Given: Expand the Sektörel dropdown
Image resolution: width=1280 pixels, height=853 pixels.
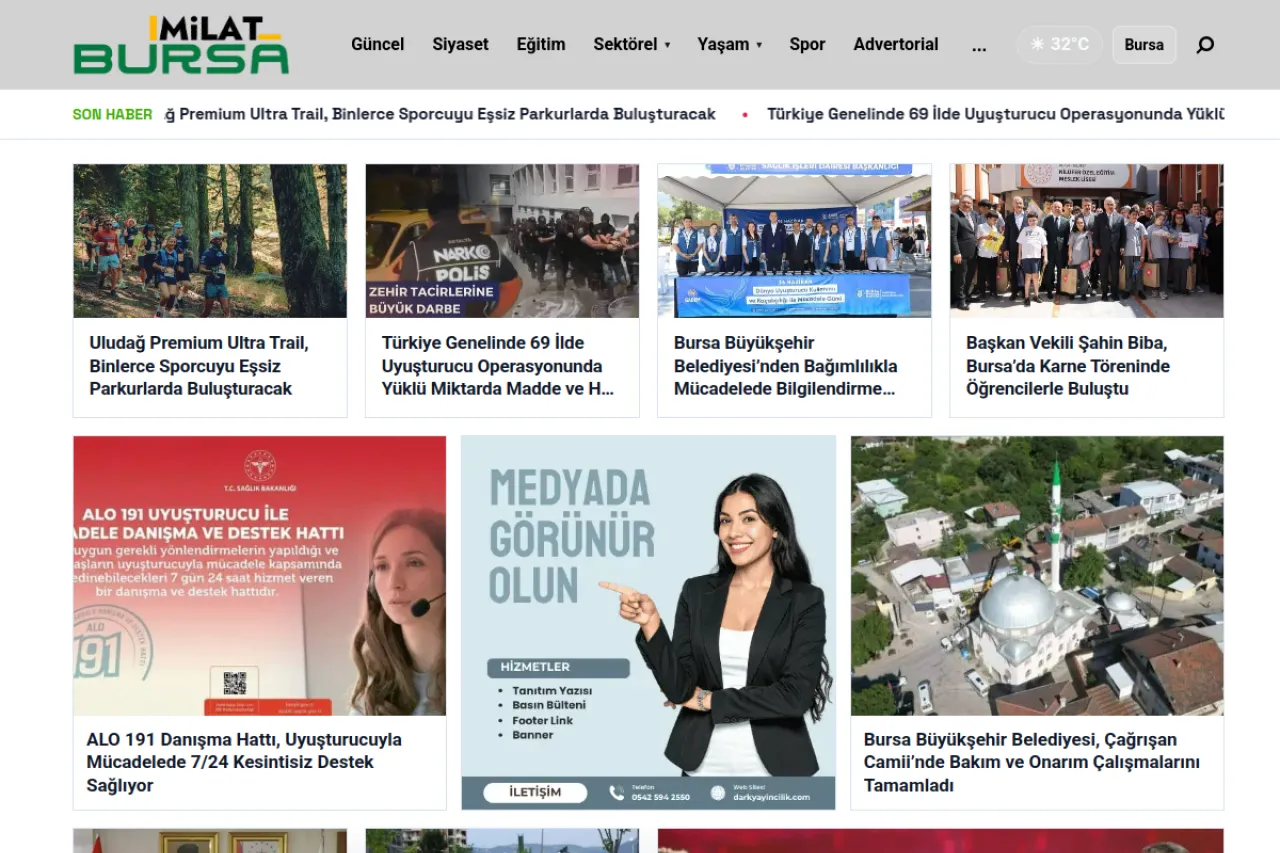Looking at the screenshot, I should click(632, 44).
